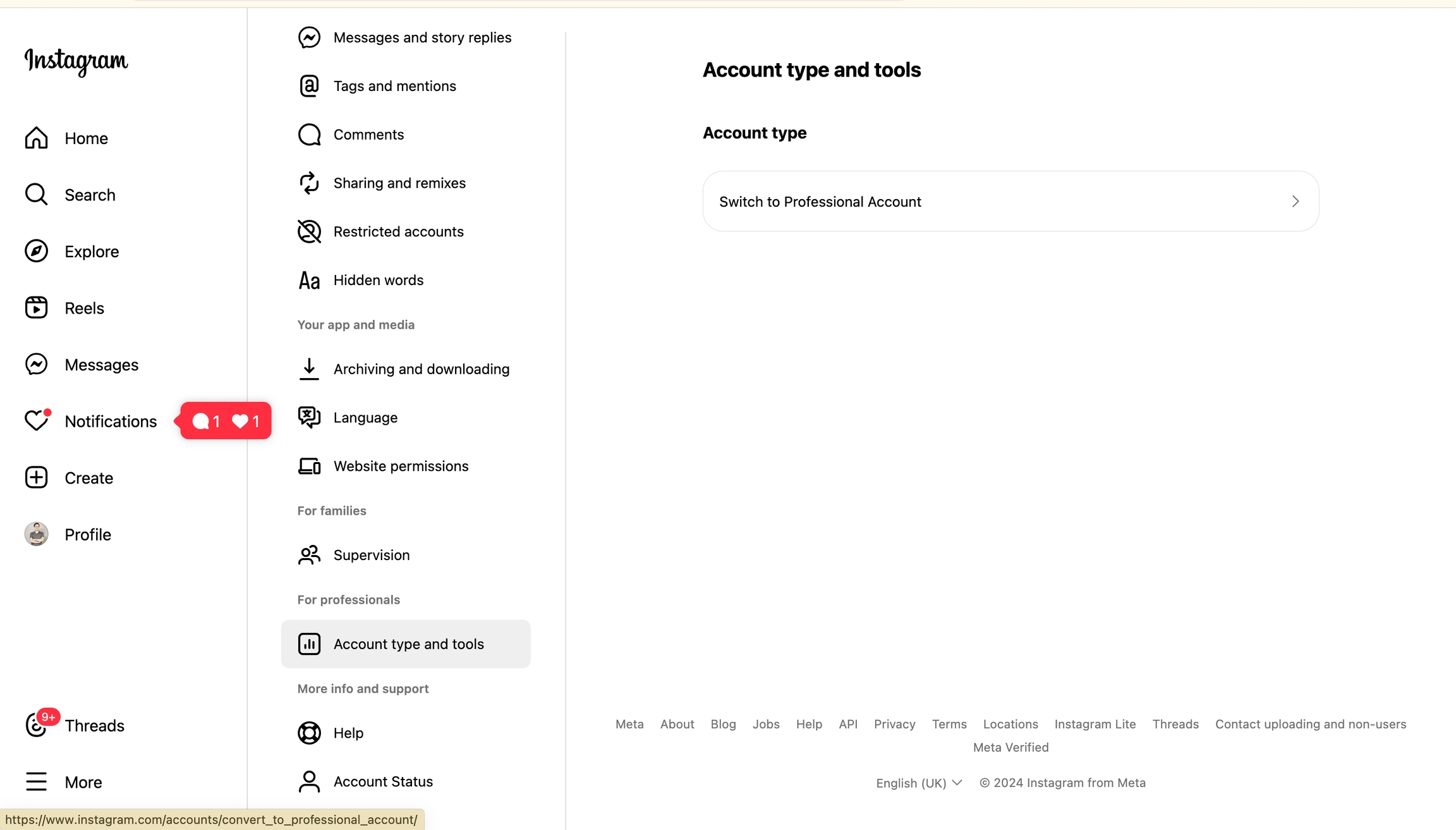Expand the English (UK) language dropdown

coord(919,783)
